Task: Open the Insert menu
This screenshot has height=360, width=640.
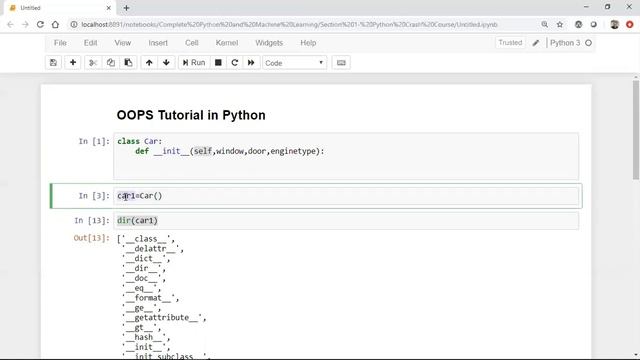Action: point(158,43)
